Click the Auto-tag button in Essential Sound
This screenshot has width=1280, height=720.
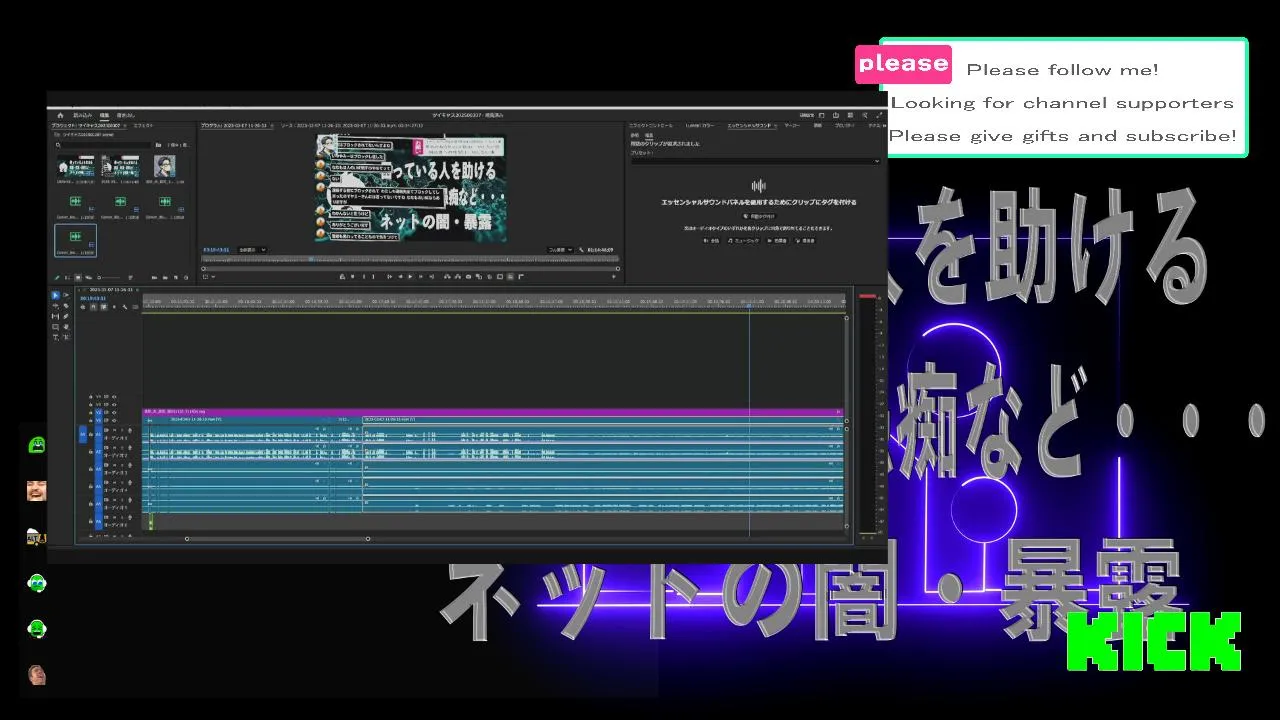[x=759, y=216]
